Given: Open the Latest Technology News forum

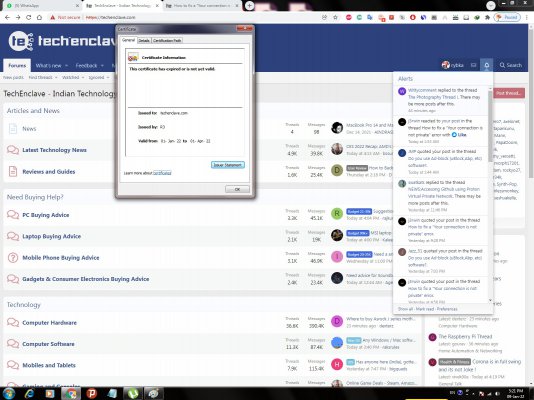Looking at the screenshot, I should pyautogui.click(x=54, y=150).
